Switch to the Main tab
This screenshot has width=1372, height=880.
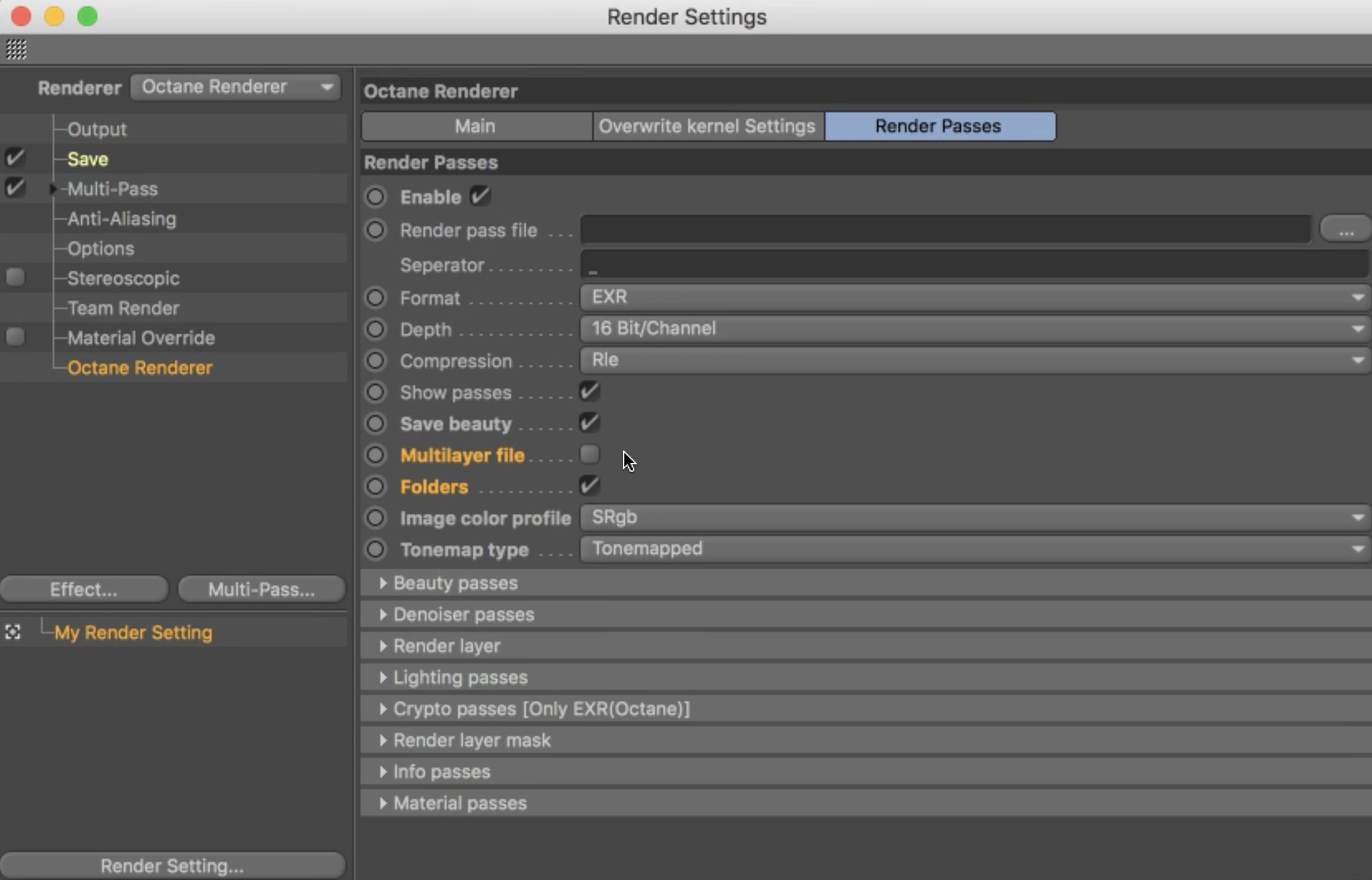(x=475, y=126)
